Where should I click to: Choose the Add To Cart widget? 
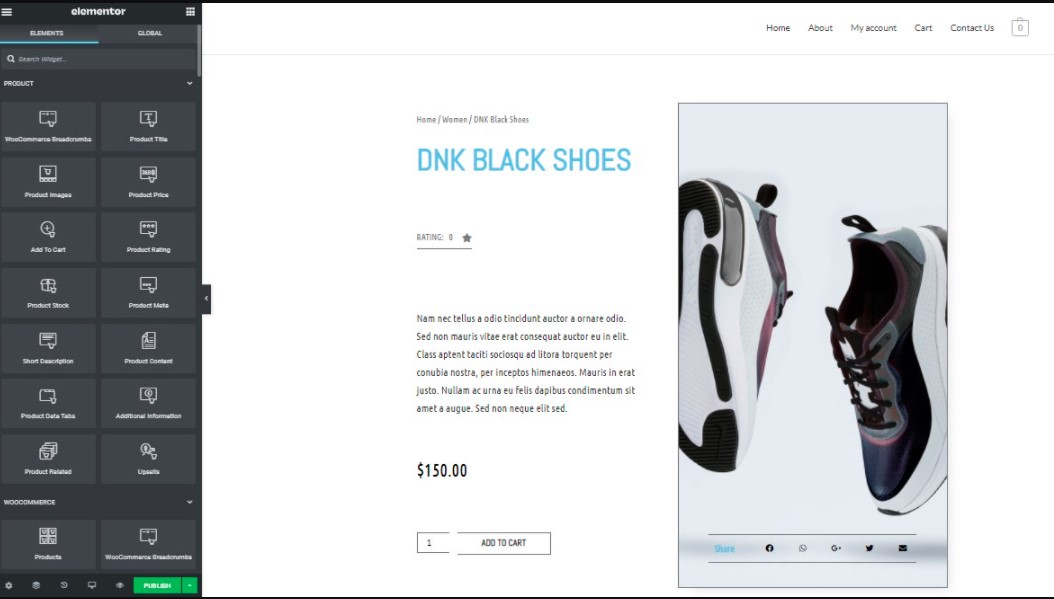click(x=48, y=237)
